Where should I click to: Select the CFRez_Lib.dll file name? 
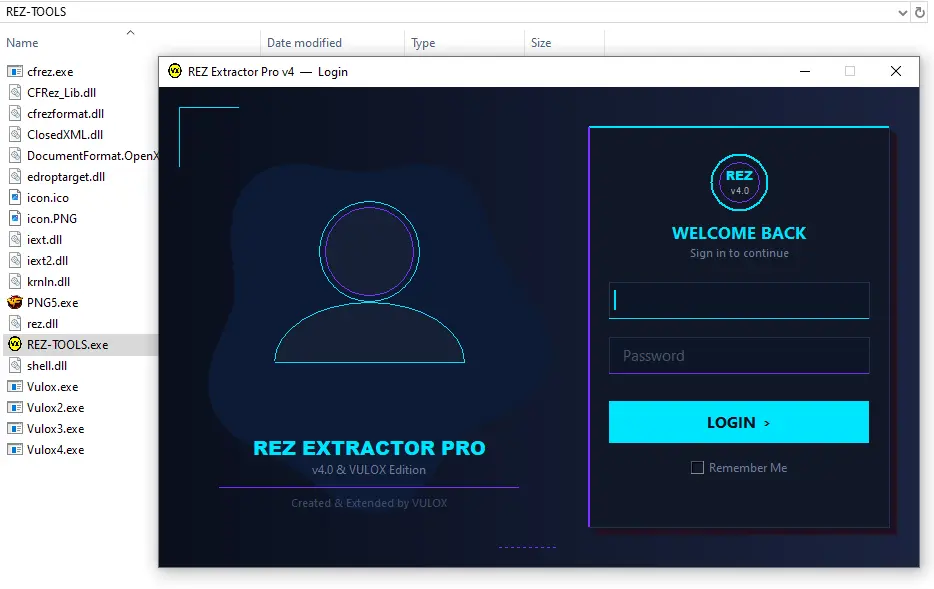click(x=61, y=92)
